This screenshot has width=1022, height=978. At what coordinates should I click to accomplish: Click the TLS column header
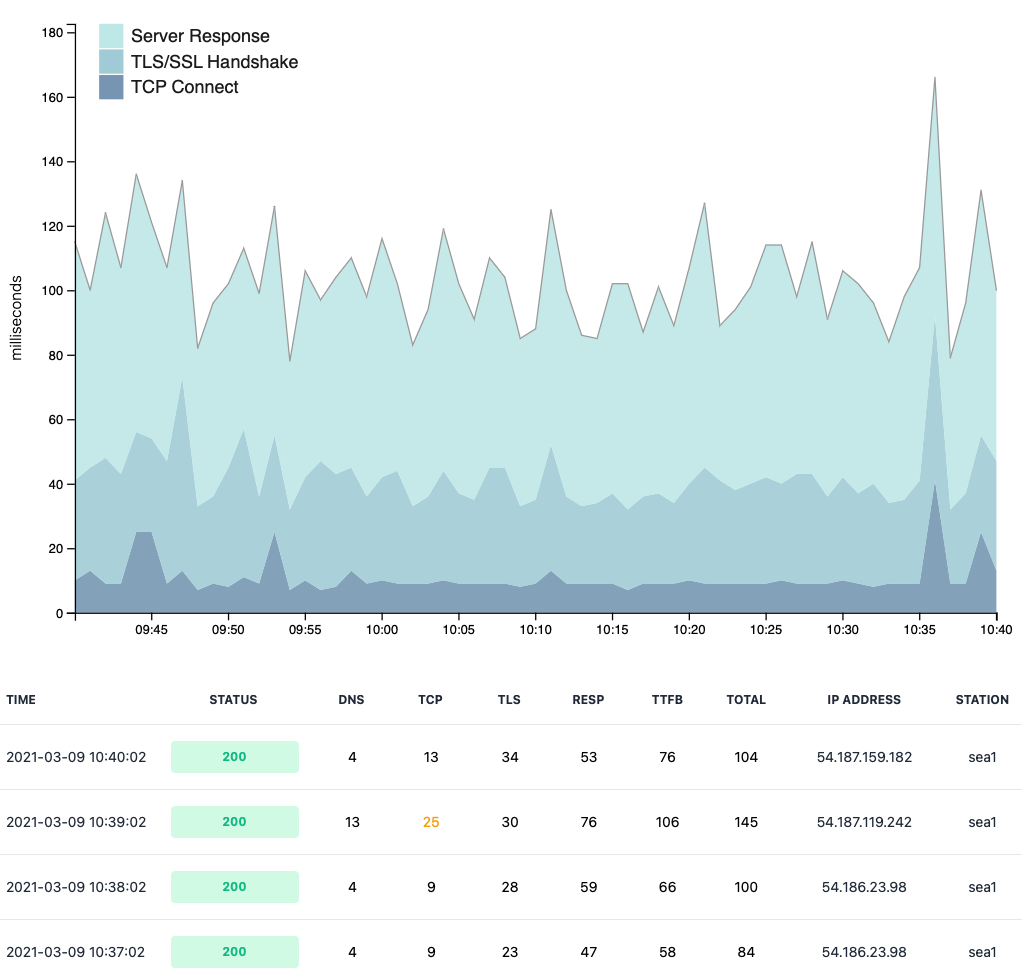(x=509, y=700)
